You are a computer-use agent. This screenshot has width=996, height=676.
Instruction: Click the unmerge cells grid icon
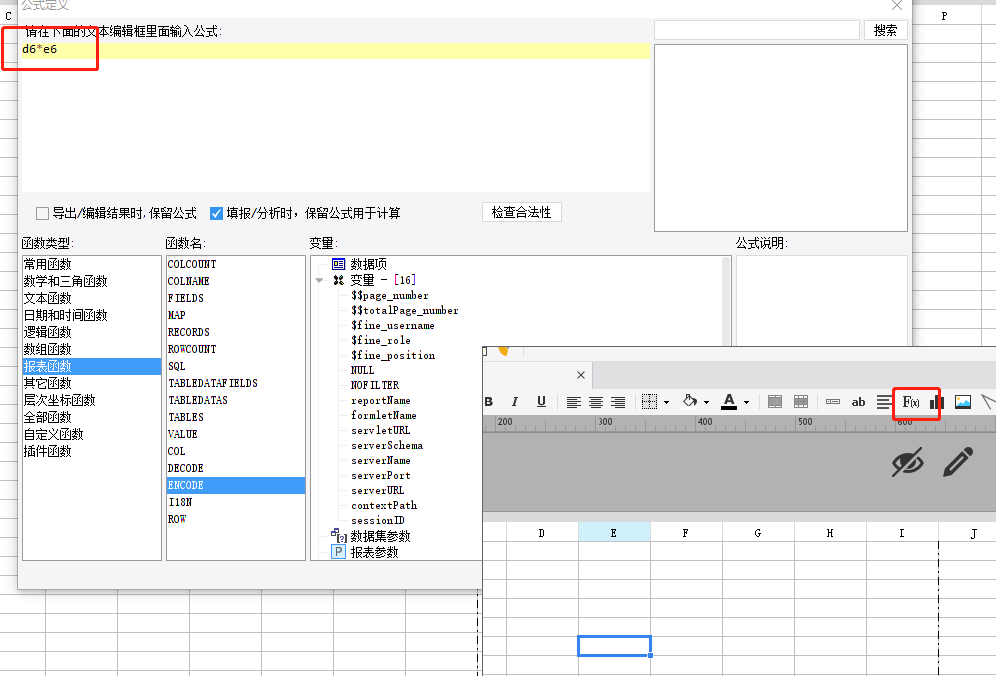[x=802, y=402]
